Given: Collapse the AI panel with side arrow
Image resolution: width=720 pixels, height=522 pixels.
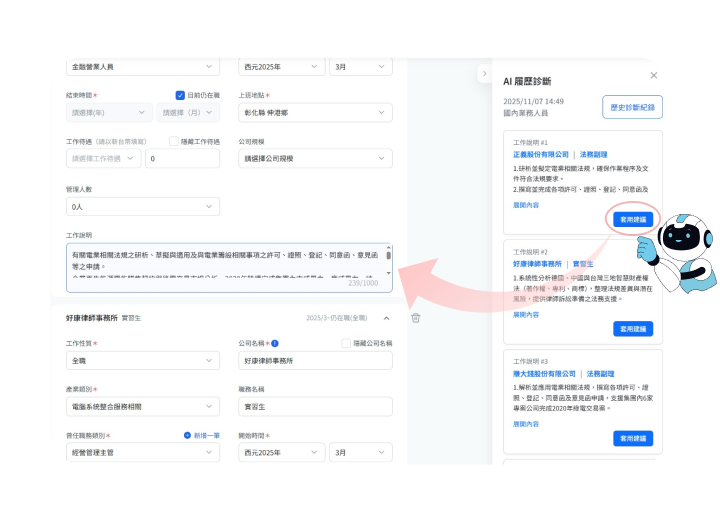Looking at the screenshot, I should [484, 73].
